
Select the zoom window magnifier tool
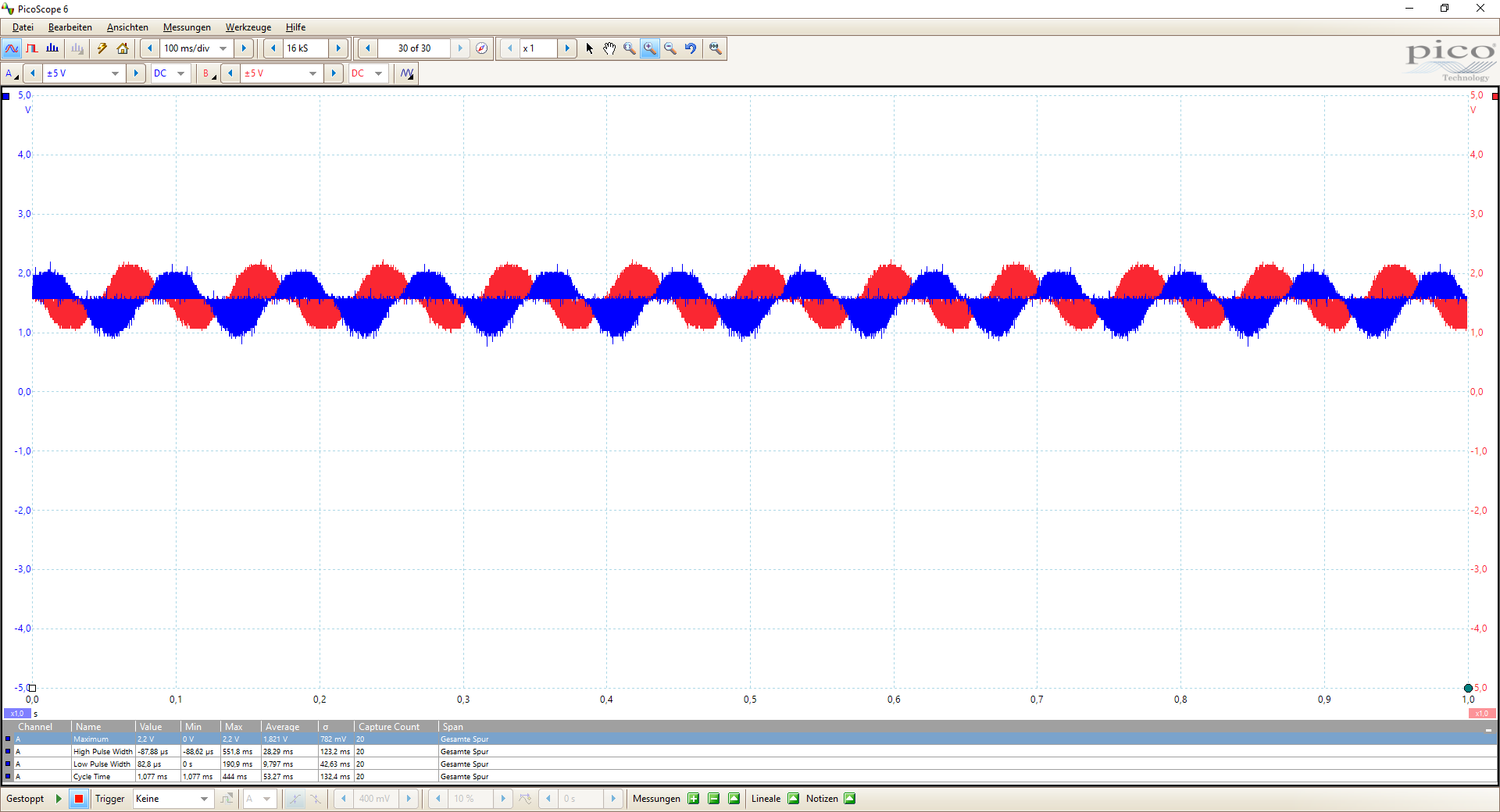[630, 48]
